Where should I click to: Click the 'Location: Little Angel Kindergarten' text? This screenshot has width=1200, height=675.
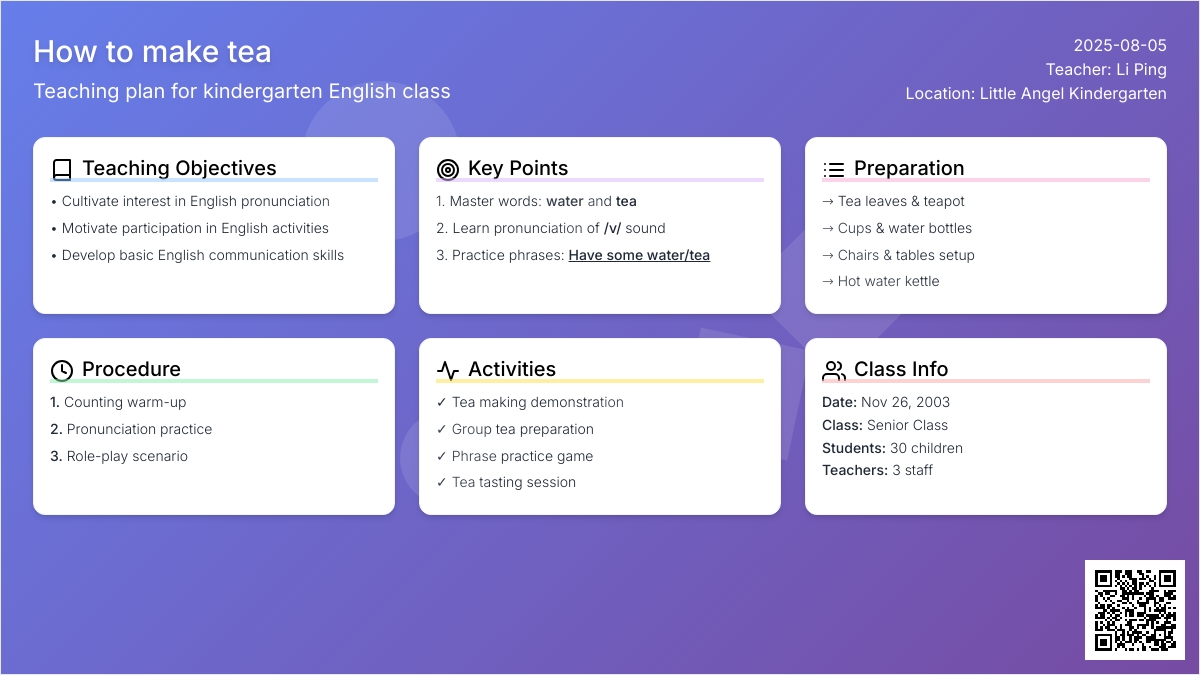point(1036,94)
